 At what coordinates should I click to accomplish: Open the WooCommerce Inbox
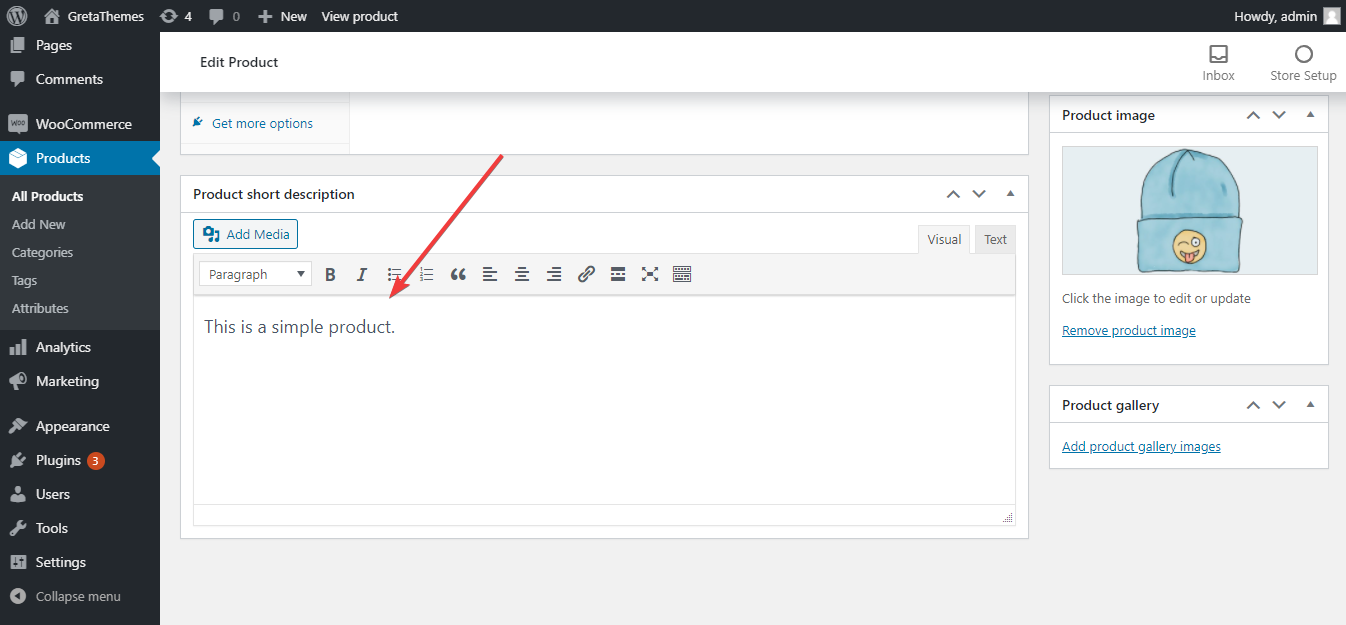[x=1218, y=62]
